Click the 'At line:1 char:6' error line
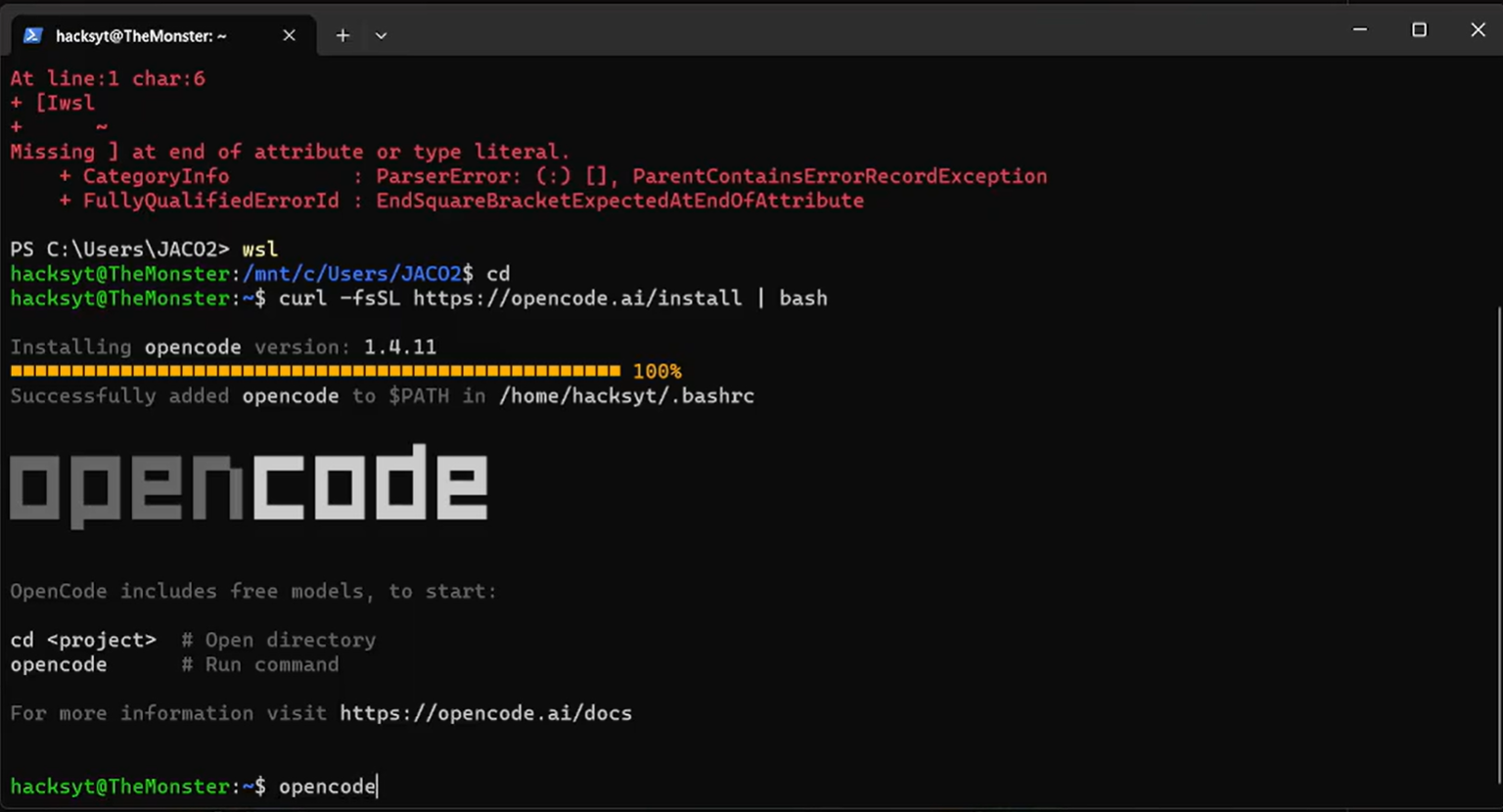This screenshot has width=1503, height=812. click(x=108, y=78)
